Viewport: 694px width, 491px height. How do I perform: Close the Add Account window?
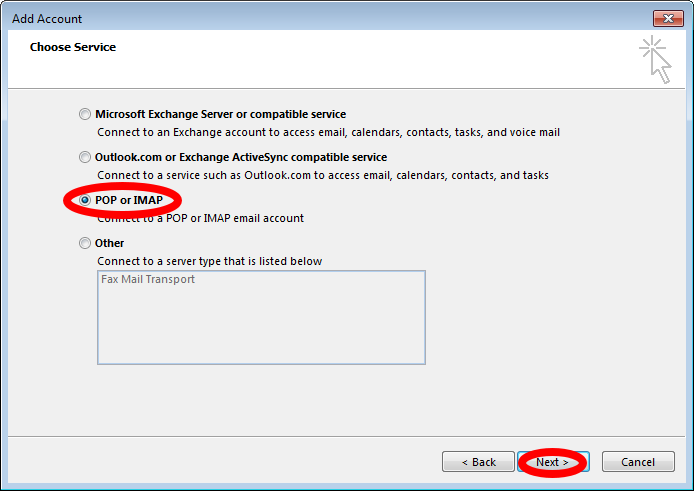(x=668, y=18)
